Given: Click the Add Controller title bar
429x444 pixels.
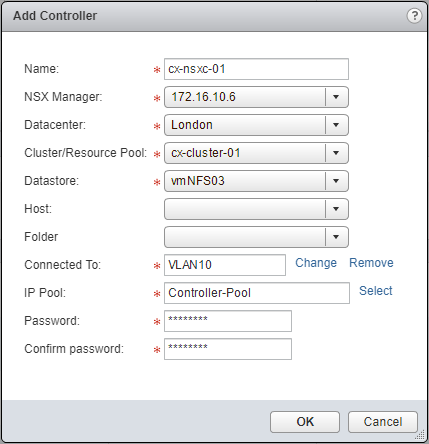Looking at the screenshot, I should pos(214,16).
